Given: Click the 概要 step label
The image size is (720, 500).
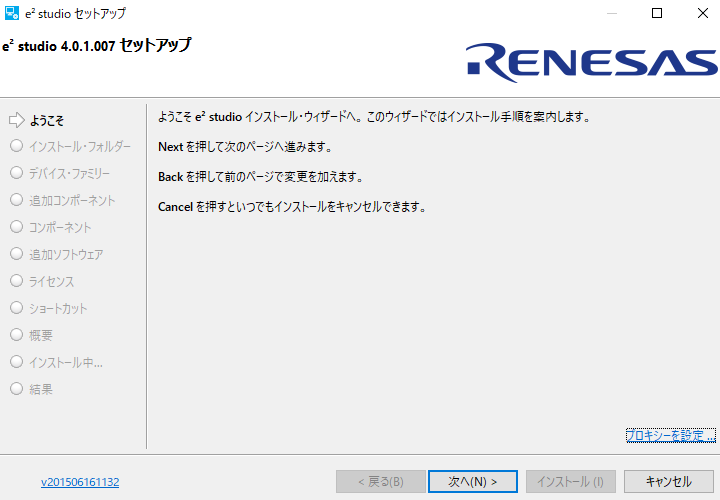Looking at the screenshot, I should tap(41, 336).
